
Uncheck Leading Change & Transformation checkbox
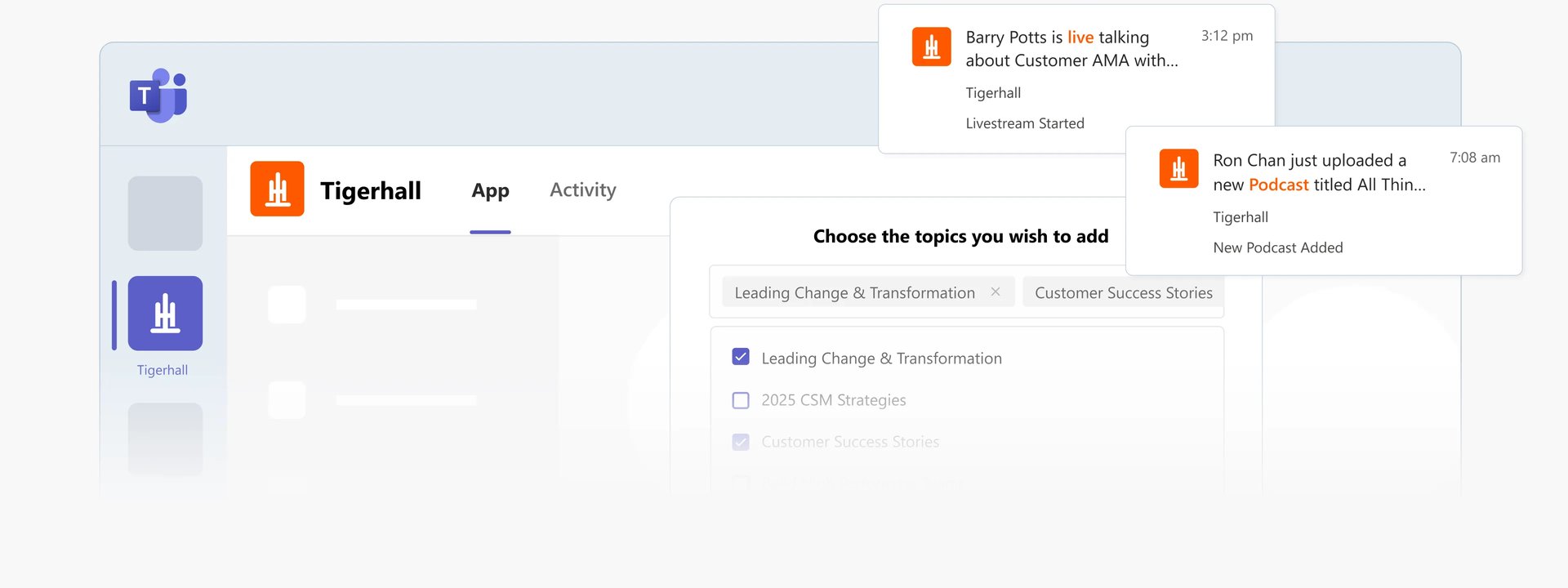point(741,357)
